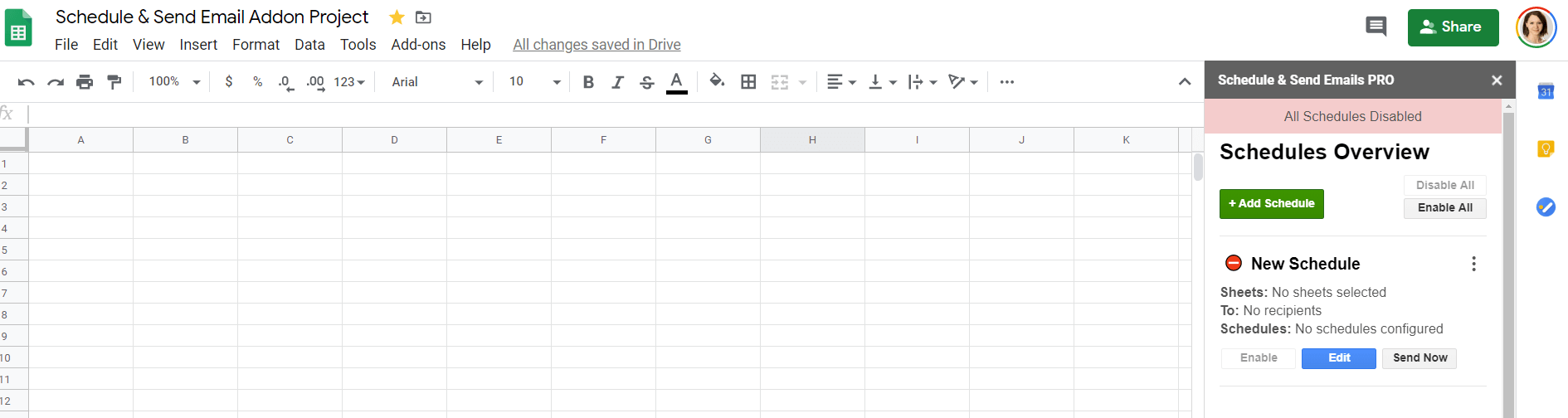Toggle strikethrough formatting

tap(647, 82)
